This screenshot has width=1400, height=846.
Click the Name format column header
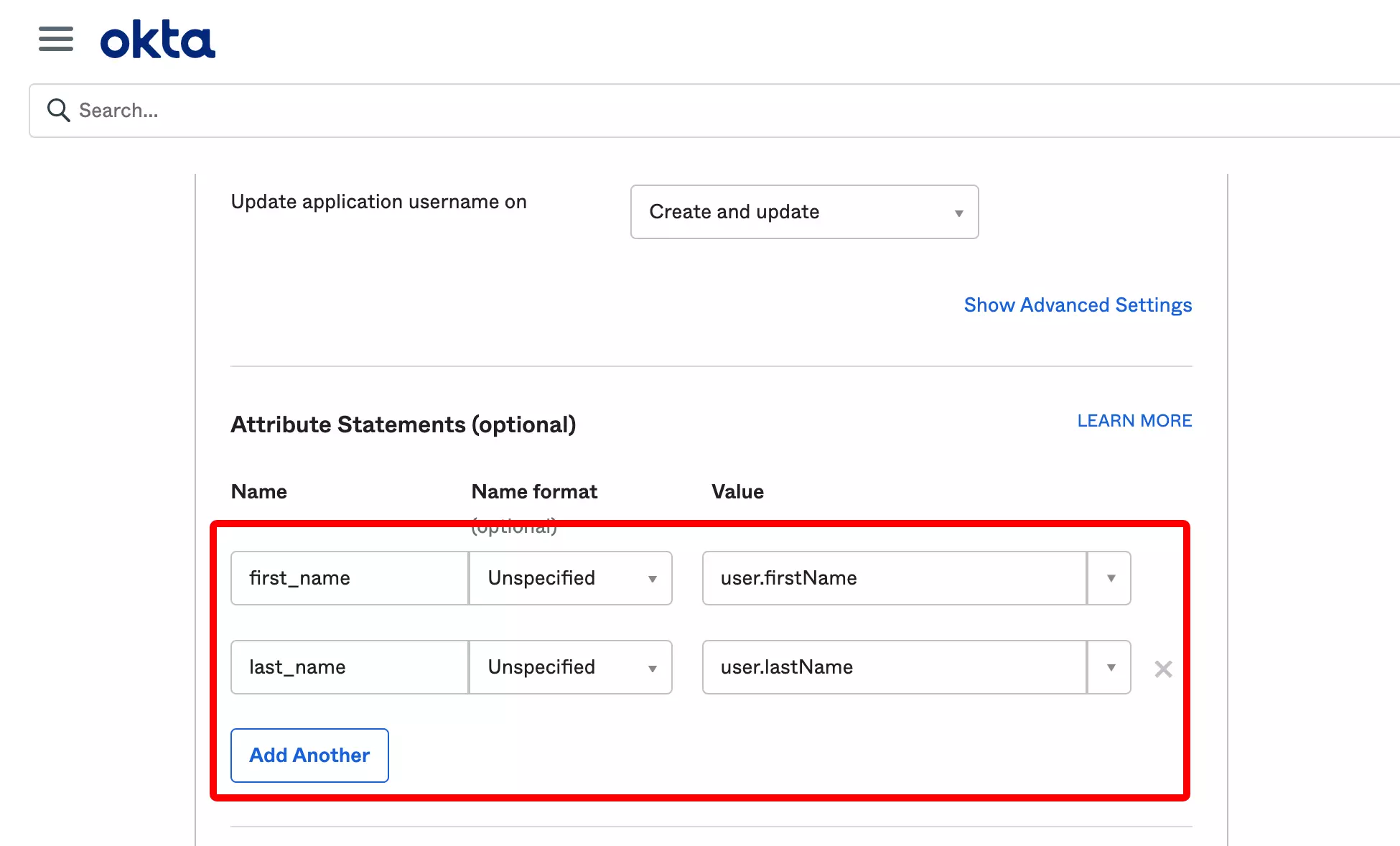[x=534, y=492]
